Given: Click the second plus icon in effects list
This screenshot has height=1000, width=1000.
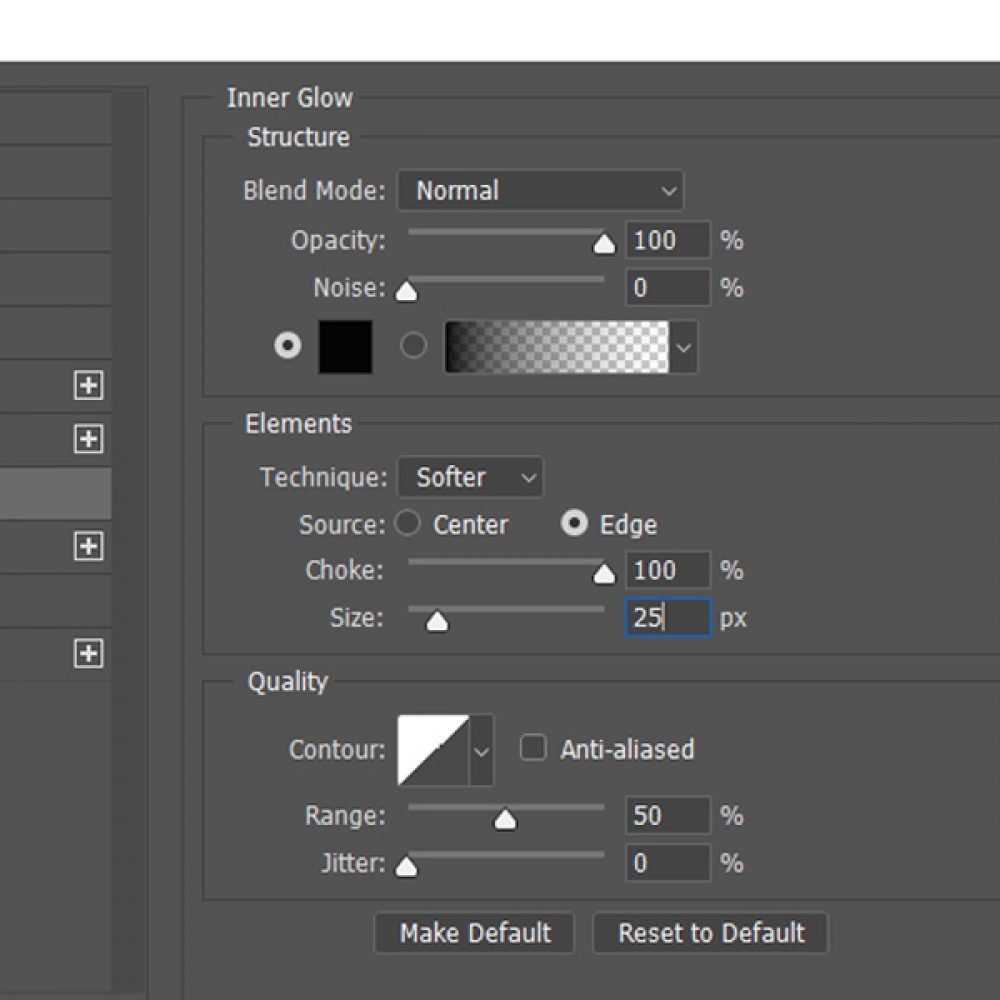Looking at the screenshot, I should pos(88,437).
